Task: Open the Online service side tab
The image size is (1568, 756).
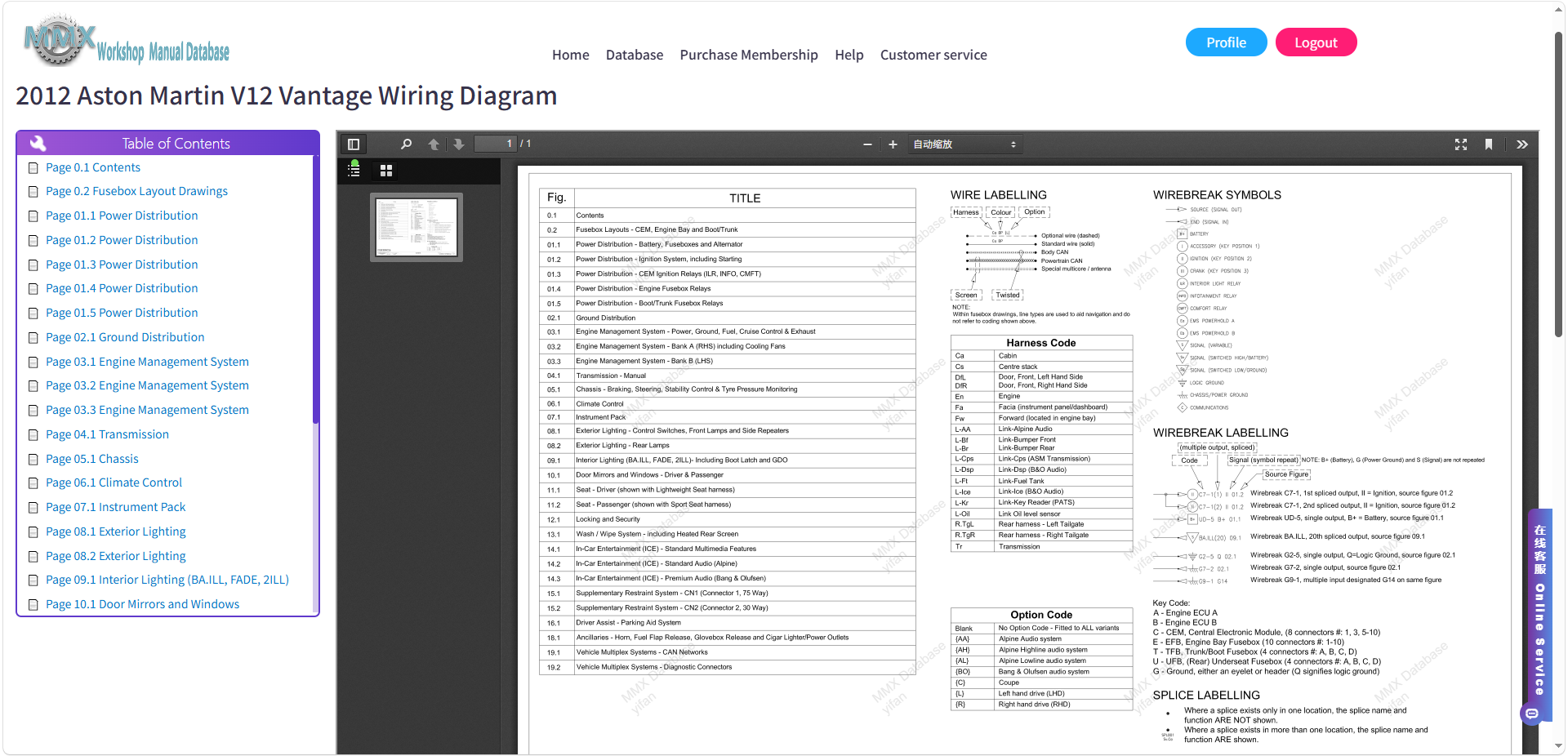Action: click(1540, 616)
